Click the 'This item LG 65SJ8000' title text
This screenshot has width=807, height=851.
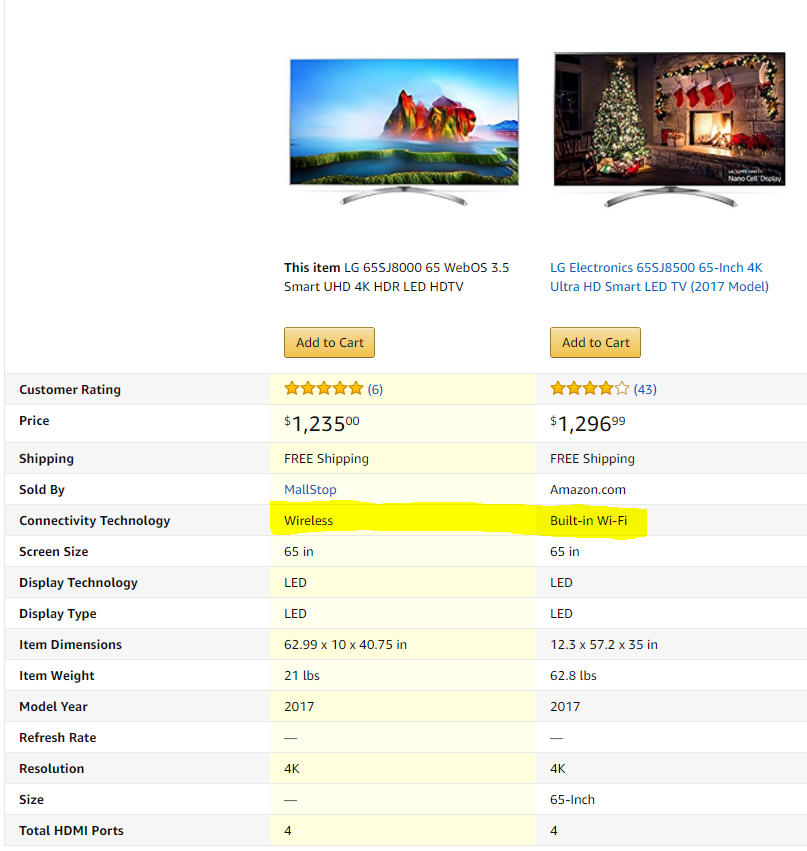click(x=396, y=277)
